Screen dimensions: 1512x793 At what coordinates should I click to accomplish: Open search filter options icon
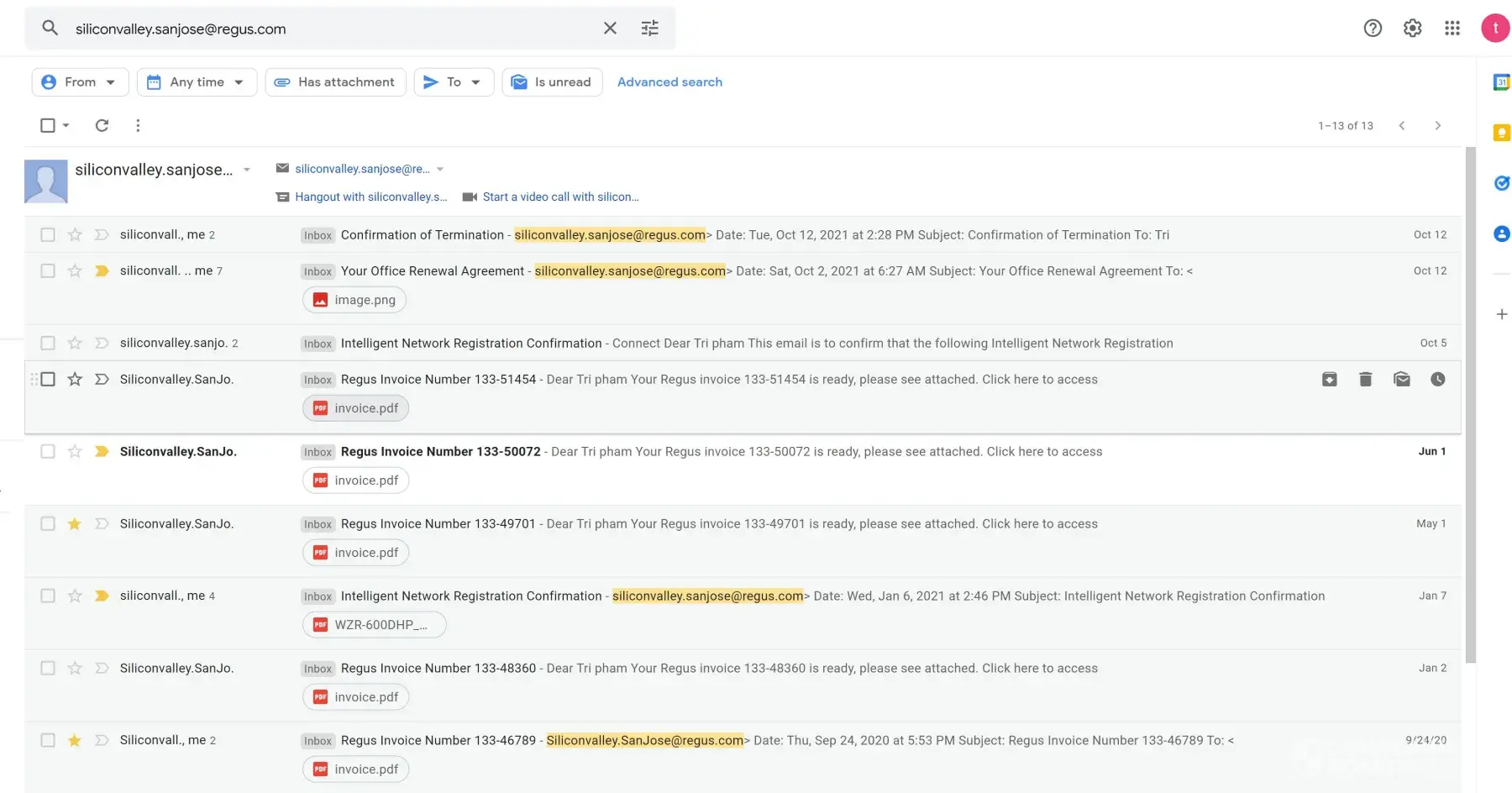(x=649, y=29)
